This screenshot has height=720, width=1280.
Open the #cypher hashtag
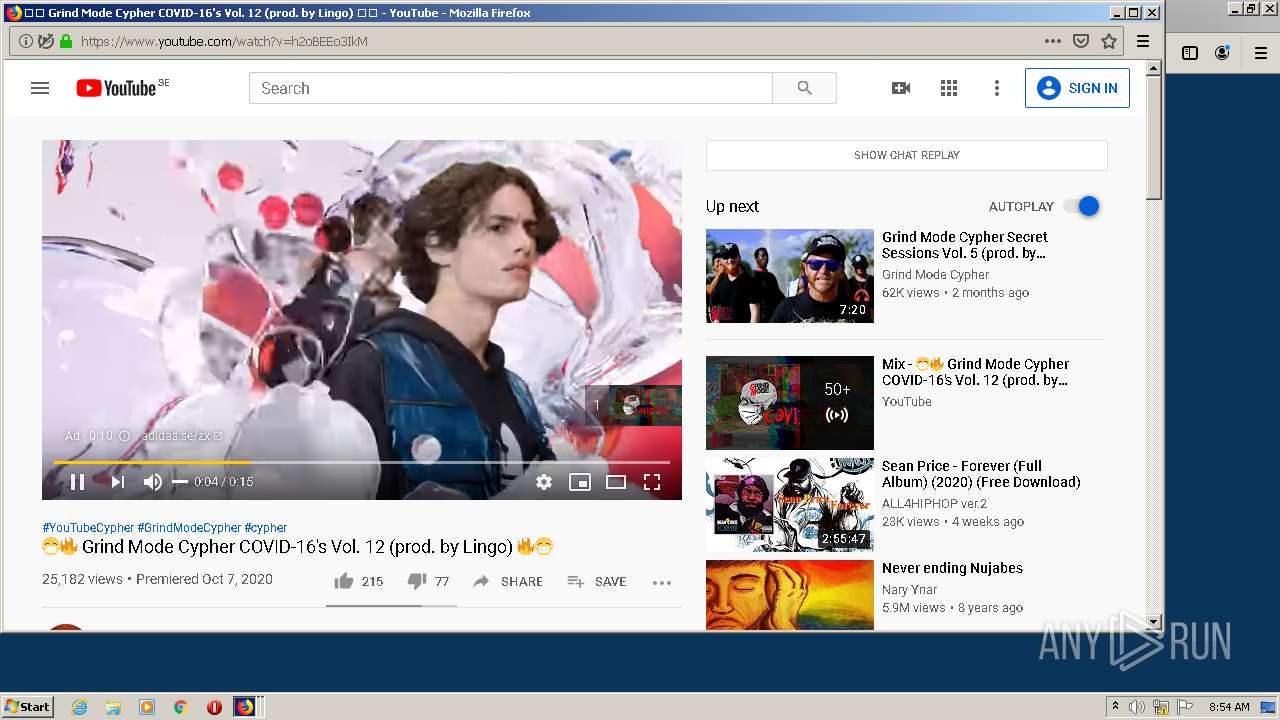265,527
